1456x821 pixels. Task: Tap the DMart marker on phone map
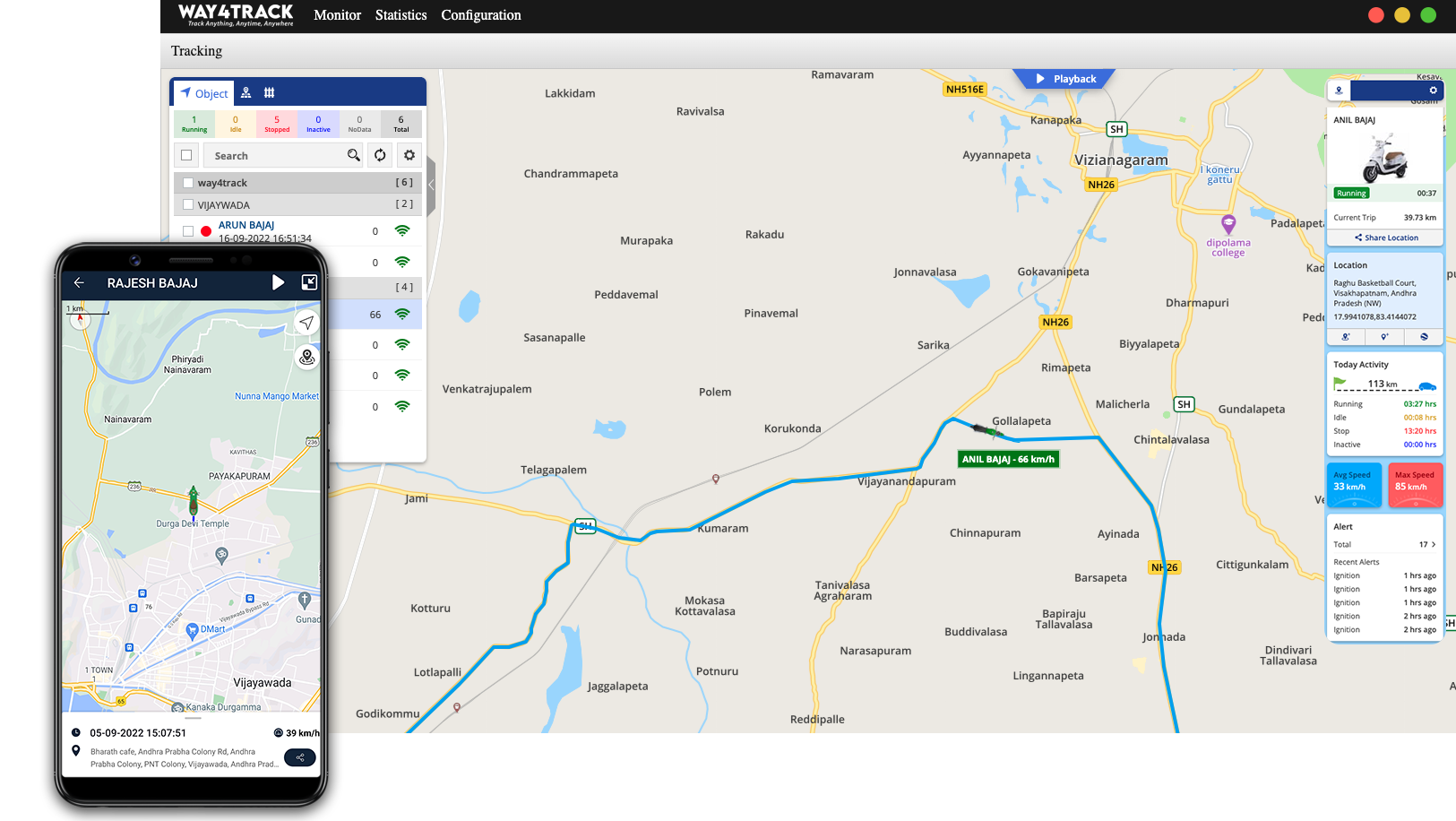point(192,630)
